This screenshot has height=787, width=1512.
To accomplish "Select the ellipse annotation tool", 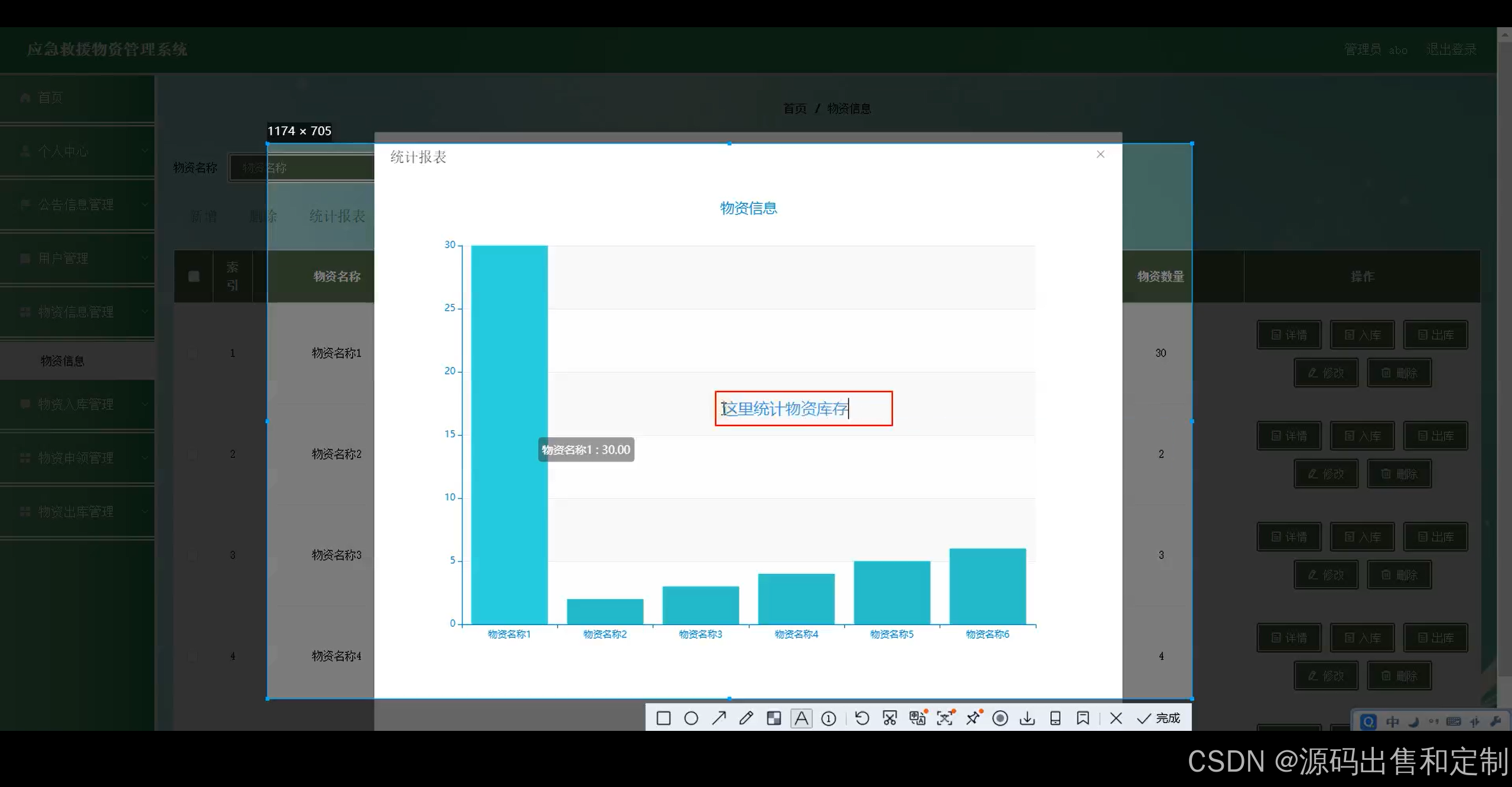I will tap(691, 718).
